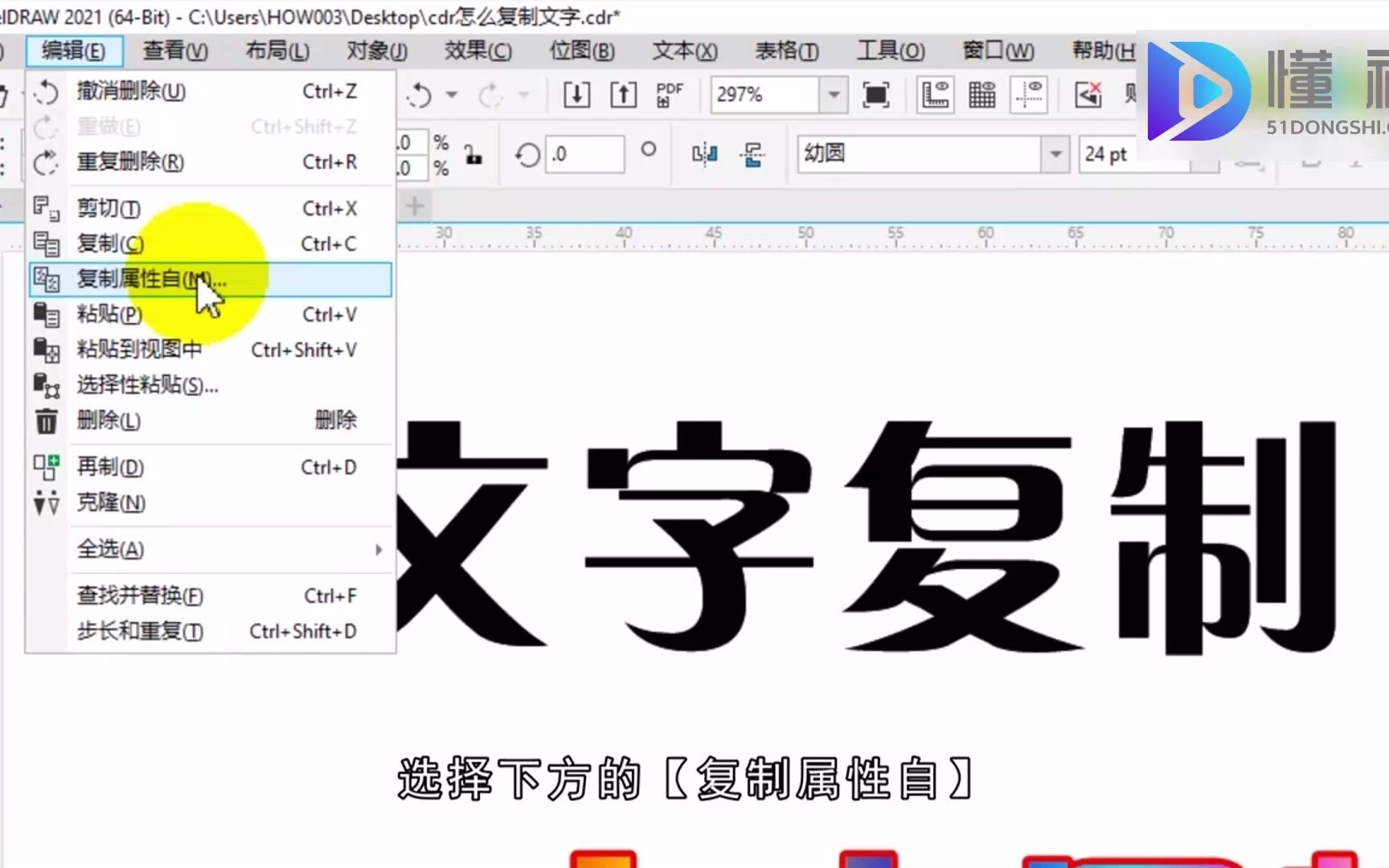Screen dimensions: 1389x868
Task: Open the 效果(C) menu
Action: tap(478, 51)
